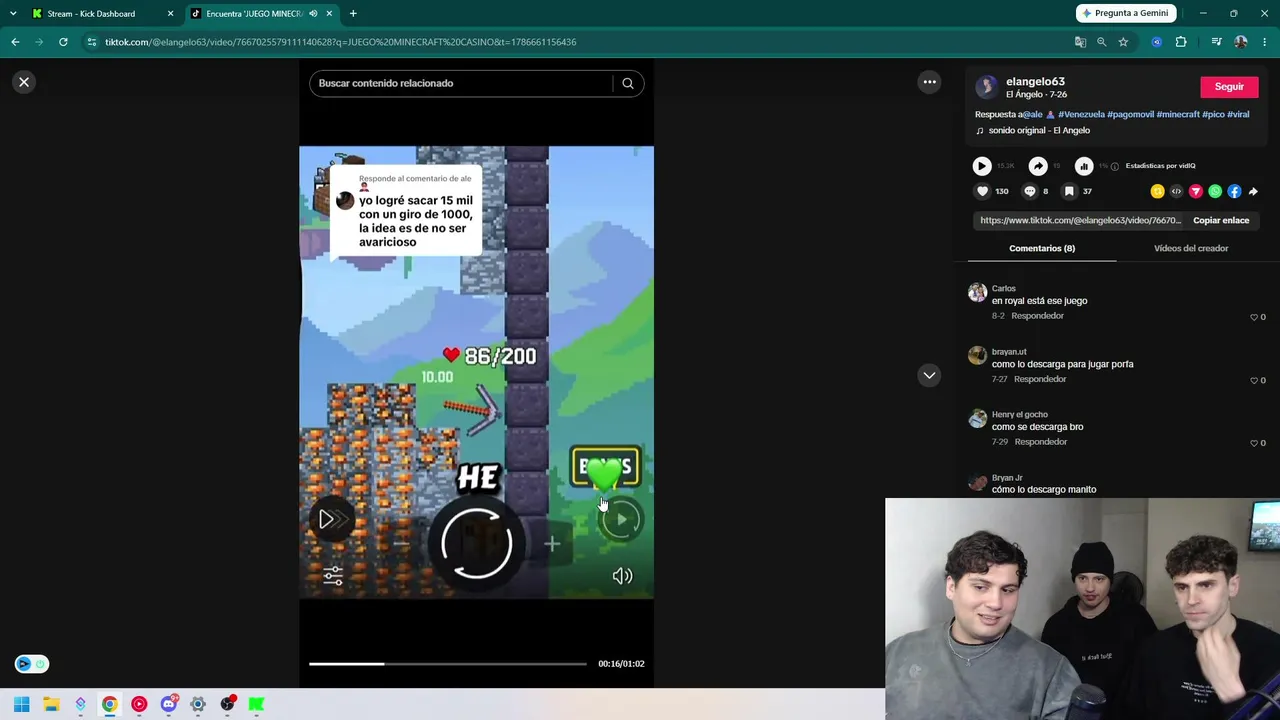Click the search magnifier icon

coord(628,83)
